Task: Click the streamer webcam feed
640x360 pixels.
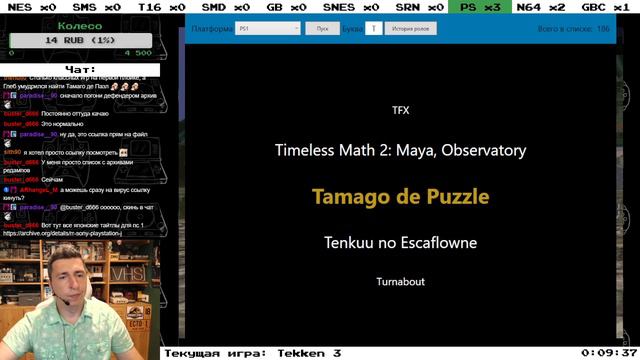Action: click(80, 300)
